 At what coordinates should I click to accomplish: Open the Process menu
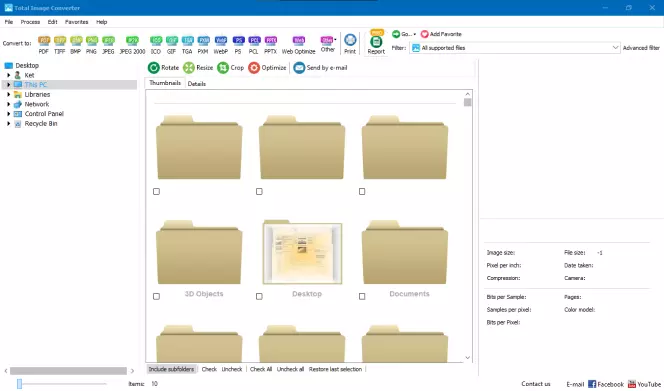(30, 22)
